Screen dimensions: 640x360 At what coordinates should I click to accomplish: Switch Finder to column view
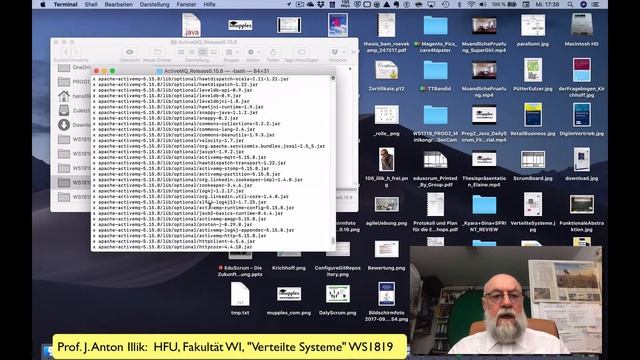coord(203,52)
